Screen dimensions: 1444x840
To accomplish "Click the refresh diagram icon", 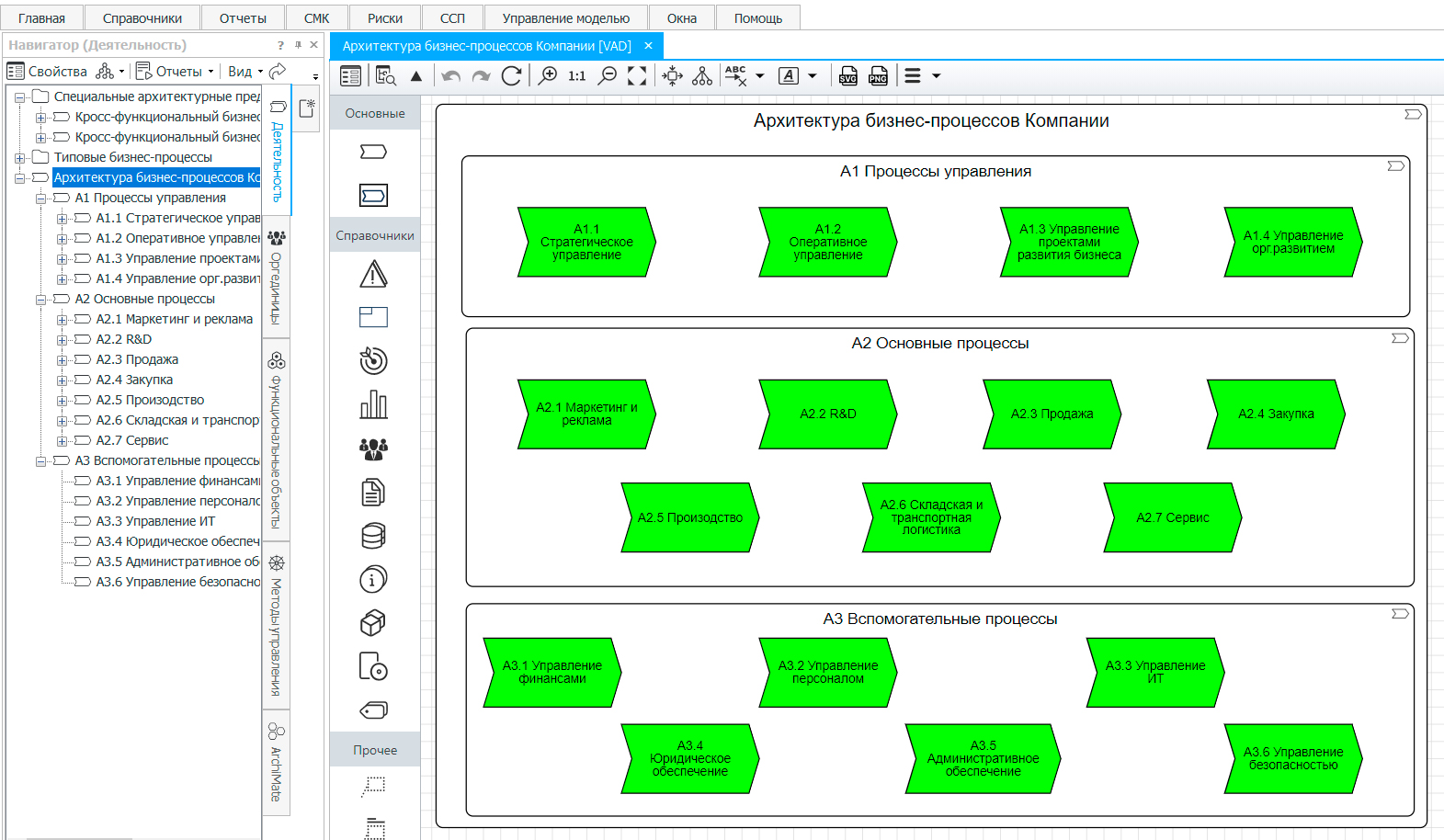I will [511, 76].
